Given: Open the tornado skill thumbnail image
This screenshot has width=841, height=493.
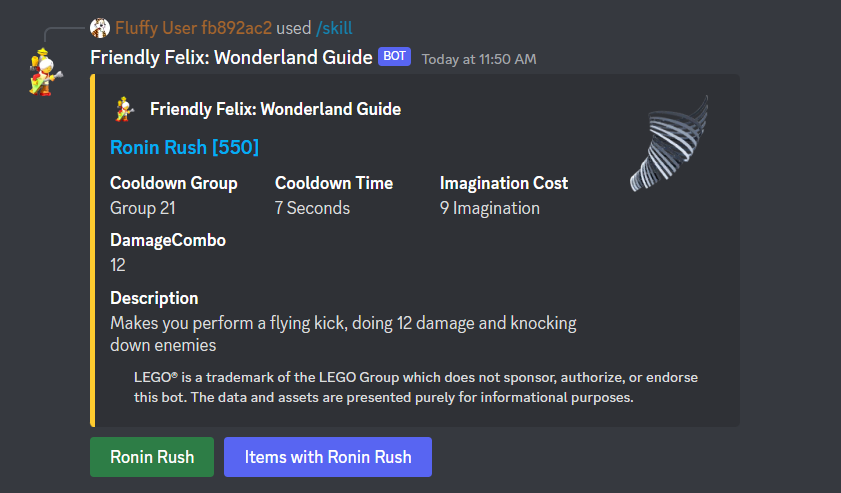Looking at the screenshot, I should [x=670, y=143].
